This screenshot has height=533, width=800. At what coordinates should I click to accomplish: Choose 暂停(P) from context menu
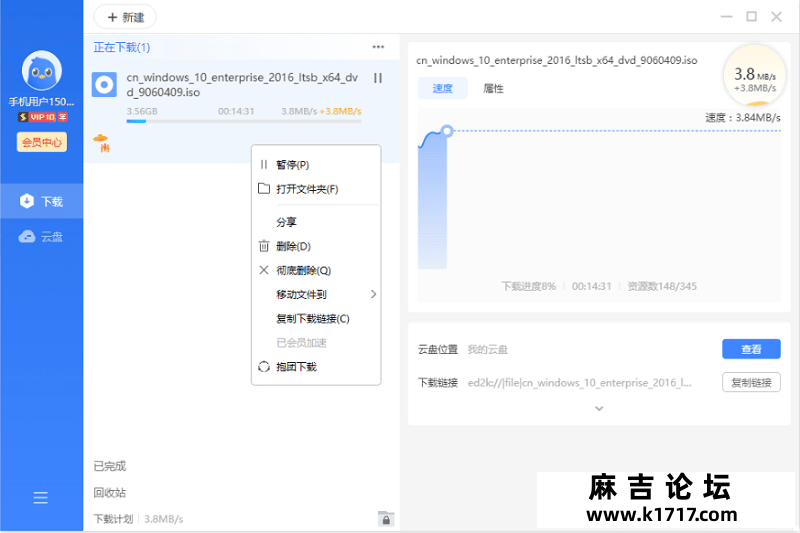tap(316, 165)
